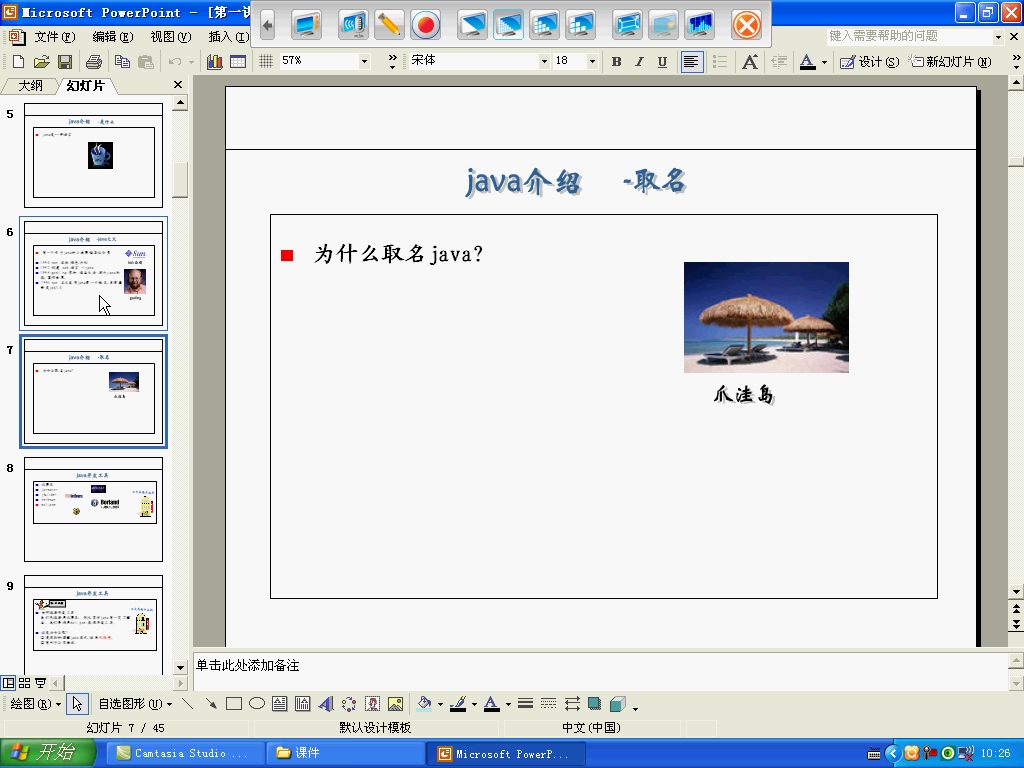Open the 课件 folder in taskbar
The image size is (1024, 768).
point(346,753)
